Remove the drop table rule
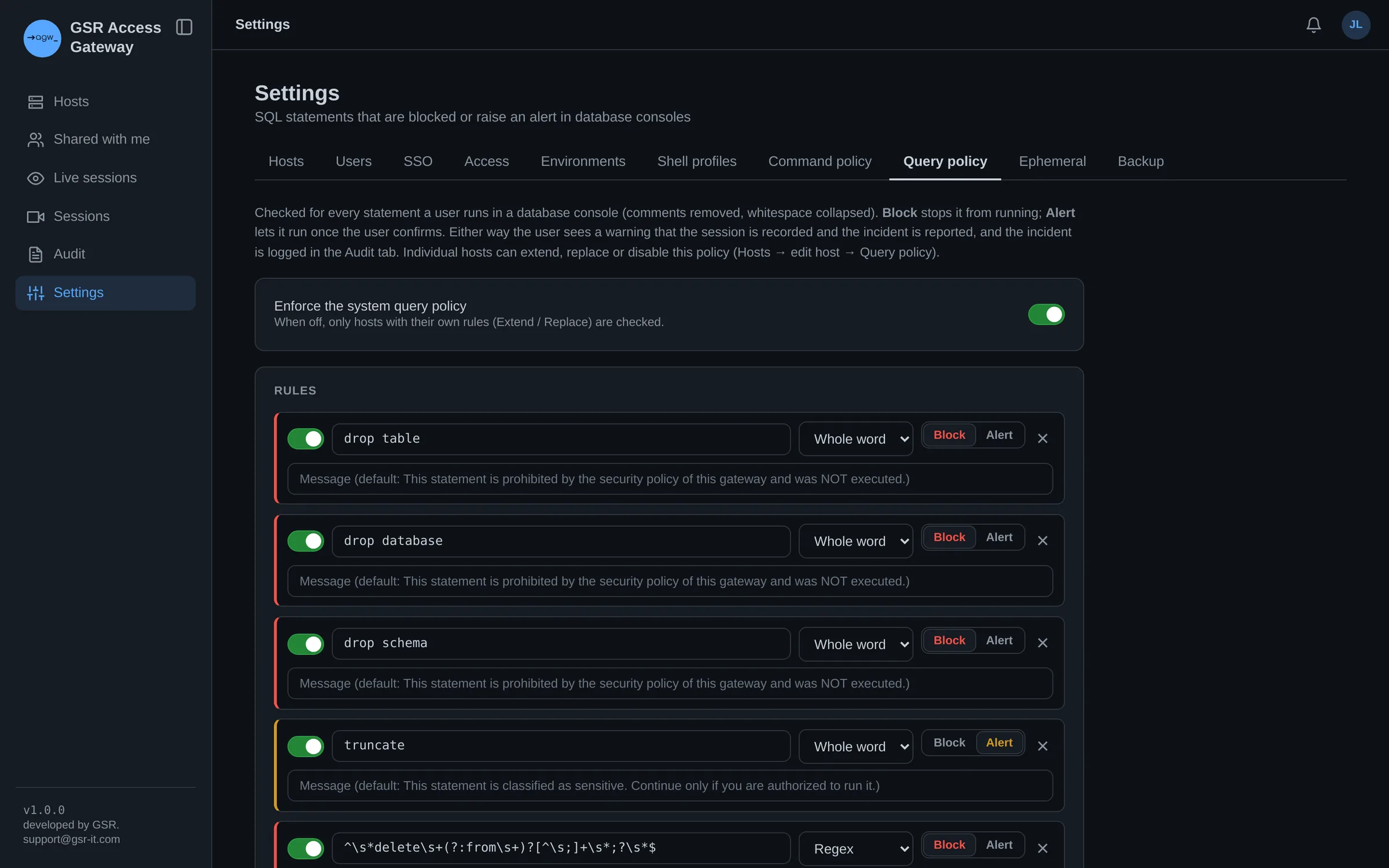The height and width of the screenshot is (868, 1389). pyautogui.click(x=1042, y=439)
